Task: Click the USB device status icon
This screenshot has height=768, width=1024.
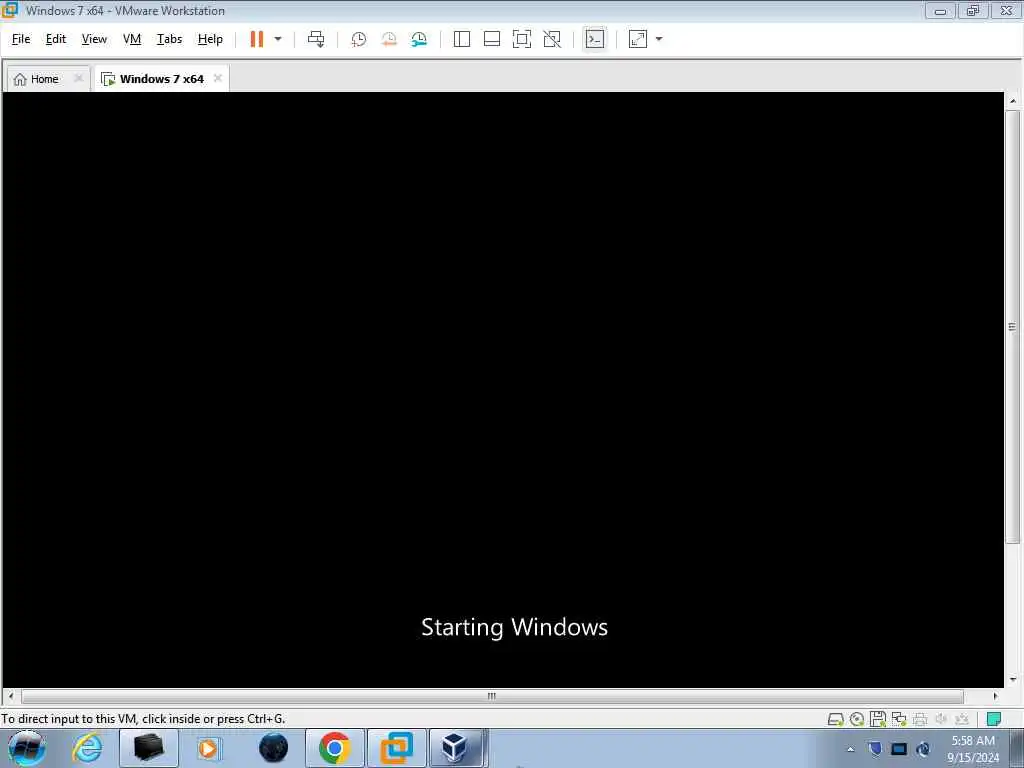Action: point(962,719)
